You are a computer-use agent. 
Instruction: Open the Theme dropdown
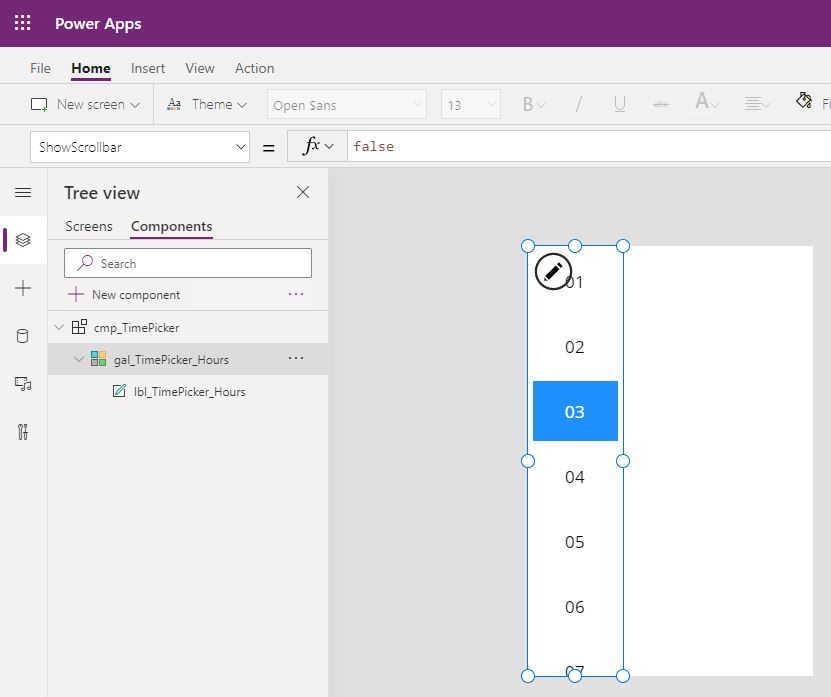(x=207, y=104)
